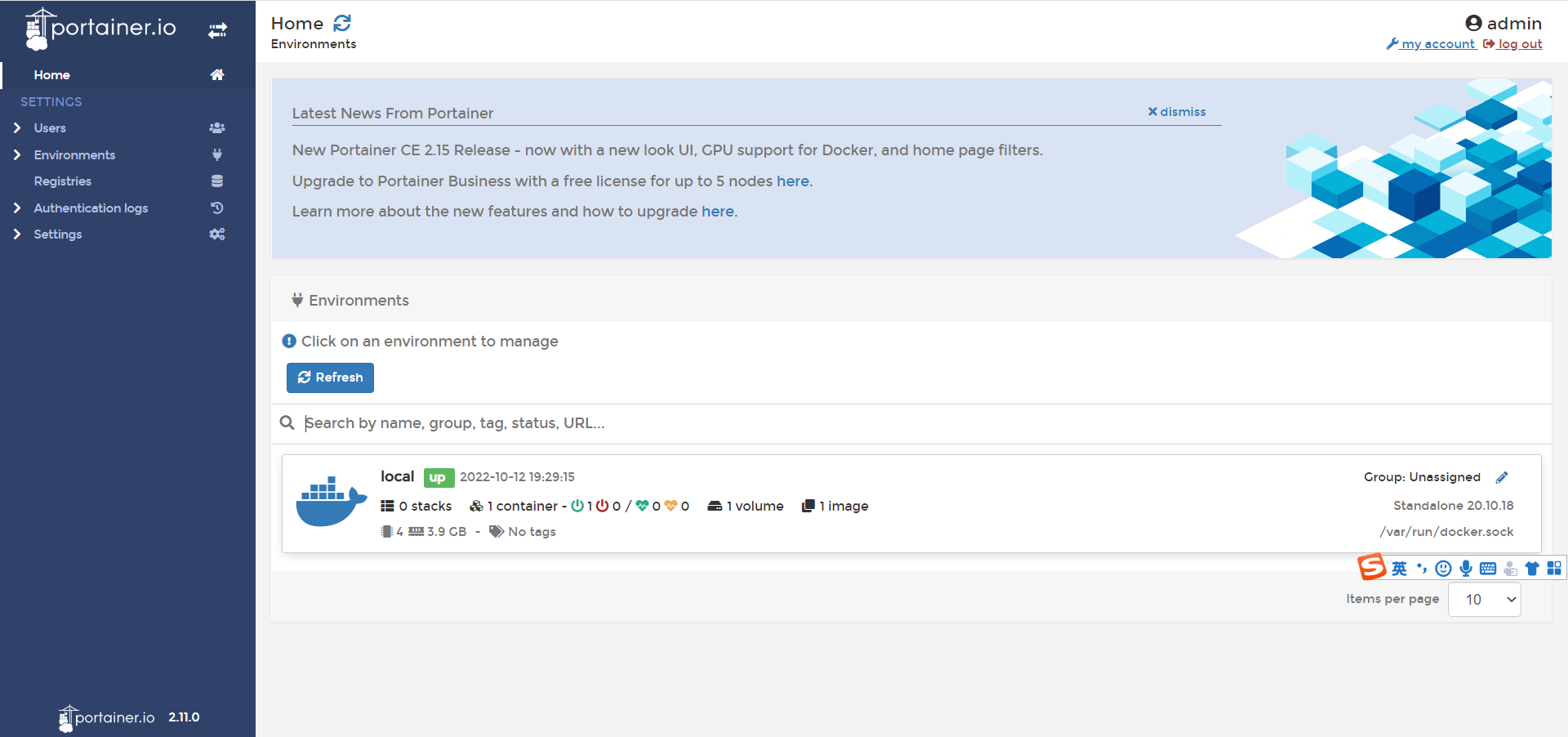
Task: Click the memory icon beside 3.9 GB
Action: pyautogui.click(x=416, y=532)
